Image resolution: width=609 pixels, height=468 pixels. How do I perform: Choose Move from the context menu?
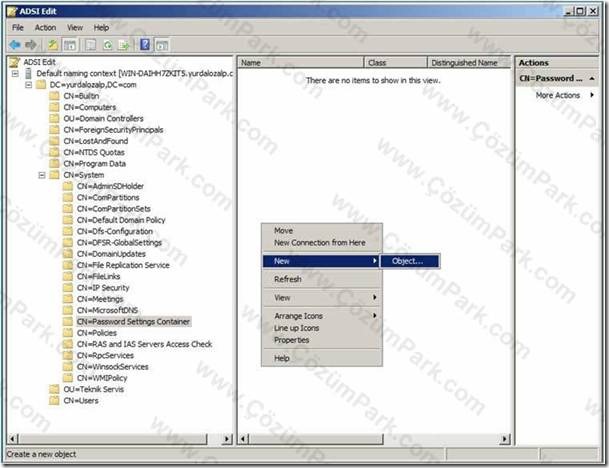[322, 230]
